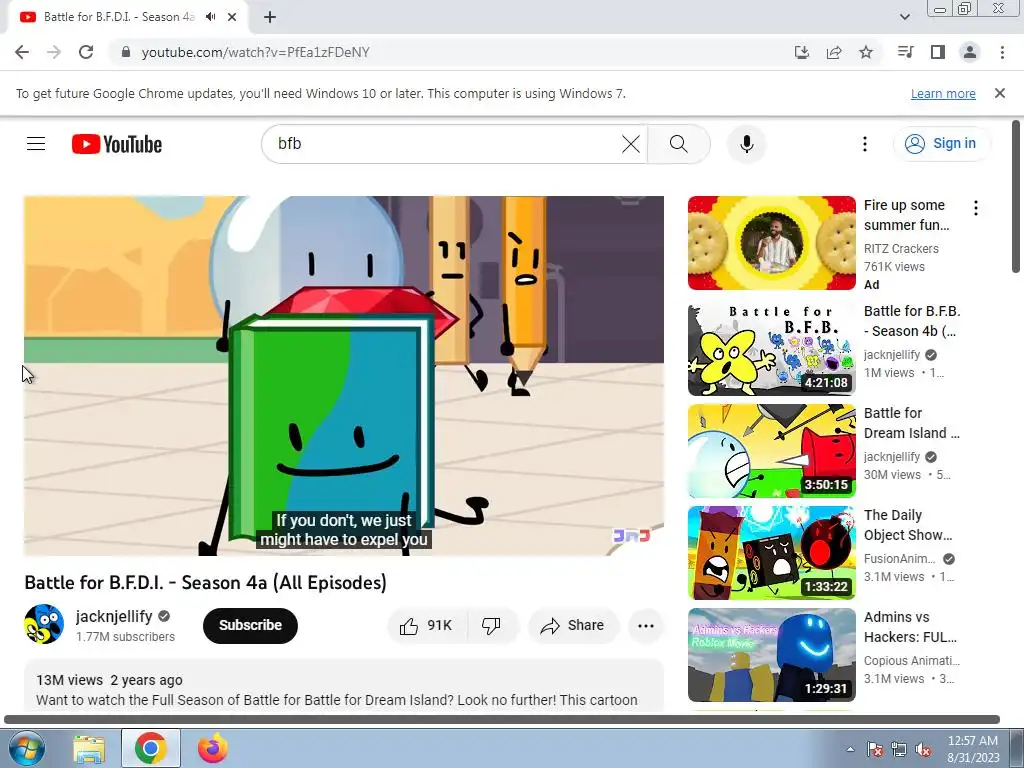This screenshot has width=1024, height=768.
Task: Open the Windows Start menu
Action: point(26,748)
